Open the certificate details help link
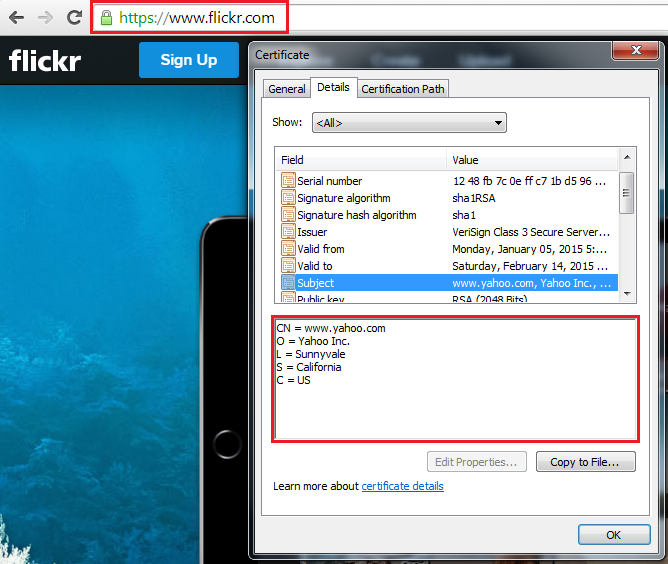 (x=403, y=486)
